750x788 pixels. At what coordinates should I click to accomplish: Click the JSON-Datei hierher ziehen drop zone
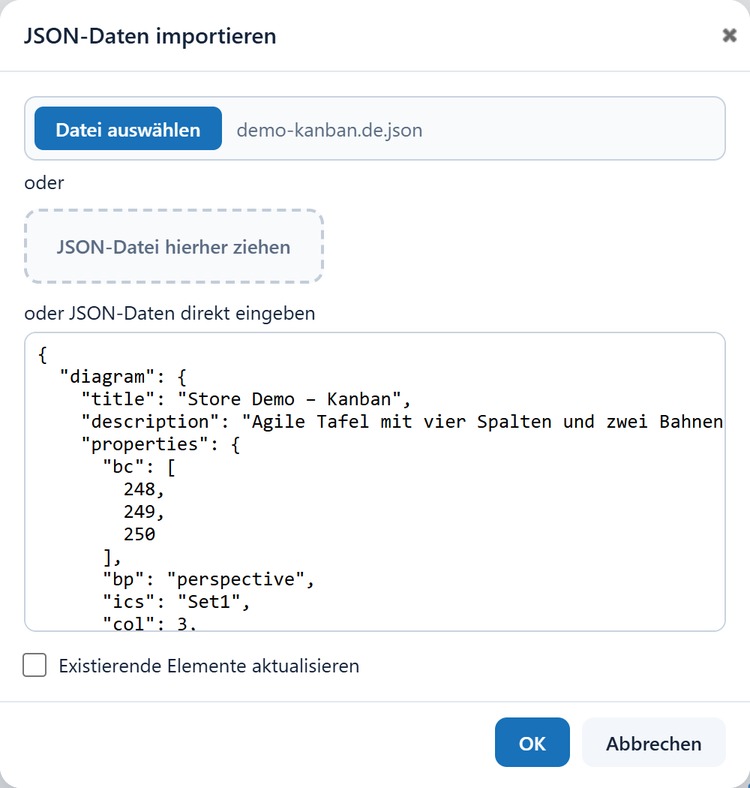pos(173,247)
